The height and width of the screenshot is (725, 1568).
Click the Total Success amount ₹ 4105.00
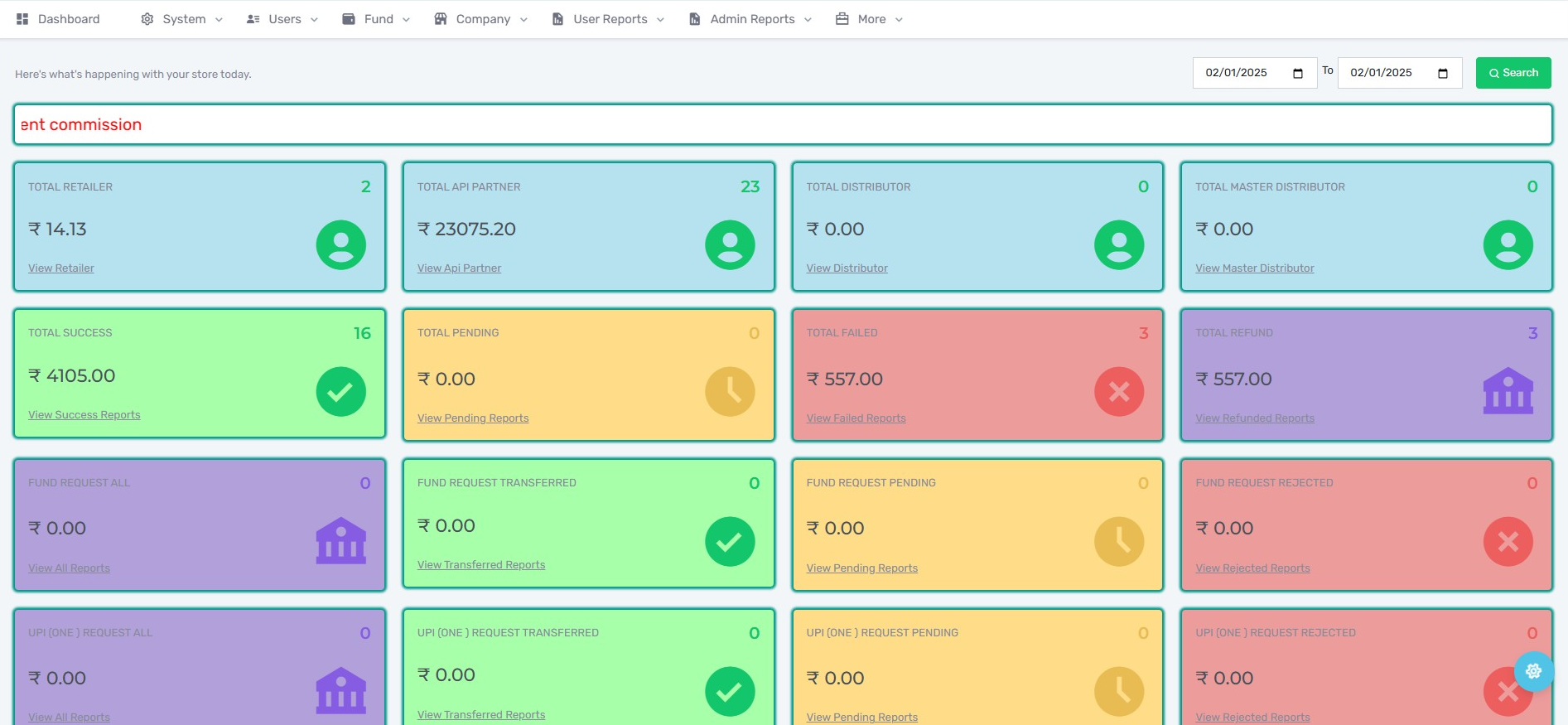pyautogui.click(x=72, y=375)
